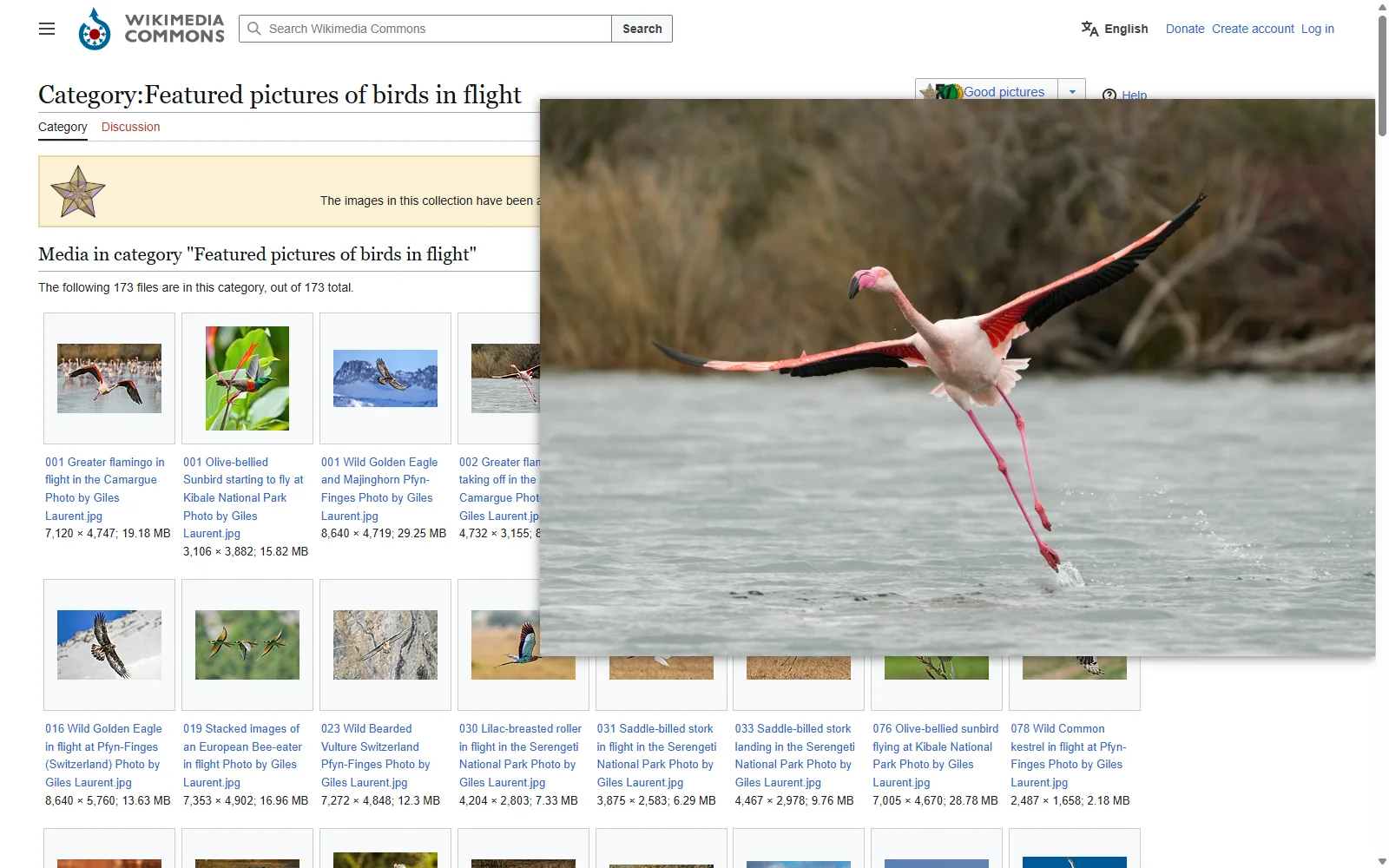Image resolution: width=1389 pixels, height=868 pixels.
Task: Open the hamburger main menu
Action: [x=47, y=29]
